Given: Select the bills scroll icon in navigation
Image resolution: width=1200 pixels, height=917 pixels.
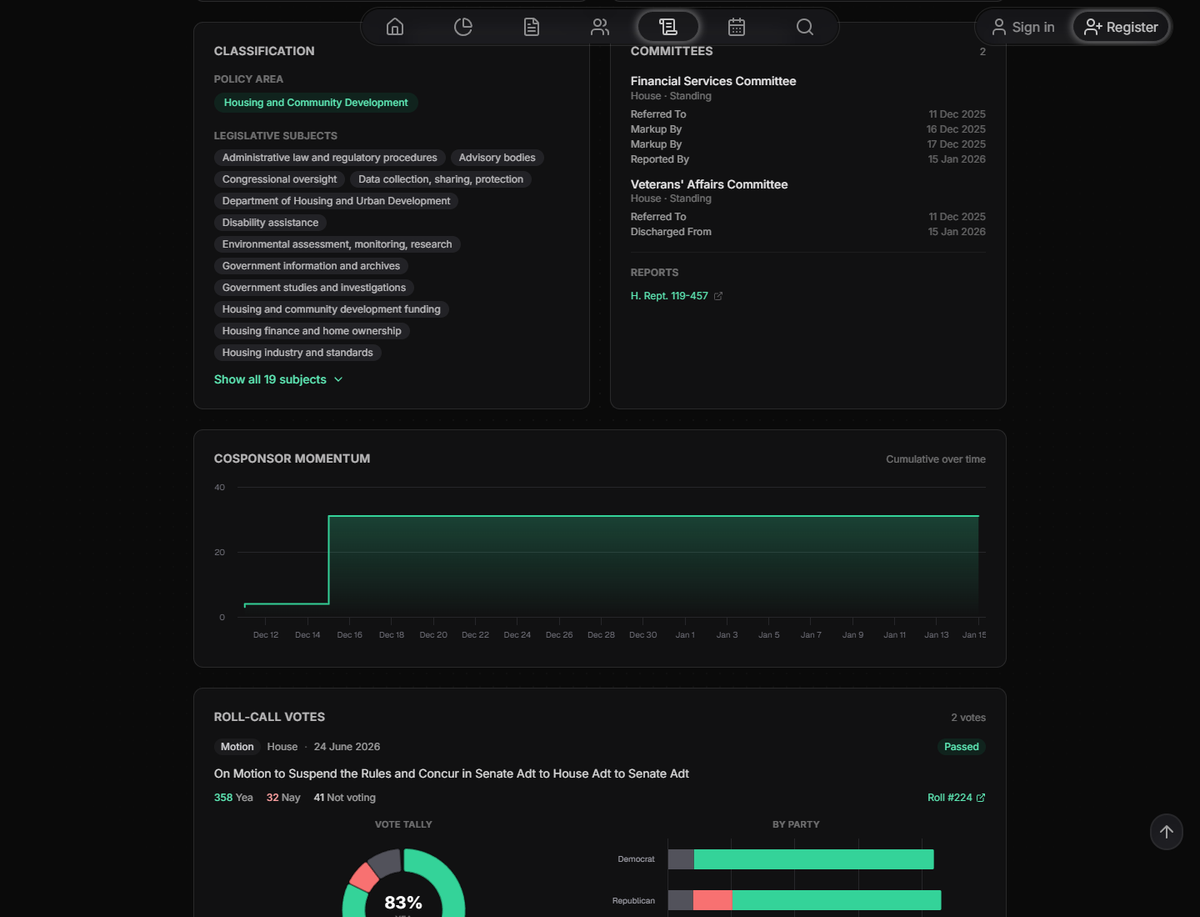Looking at the screenshot, I should pyautogui.click(x=668, y=27).
